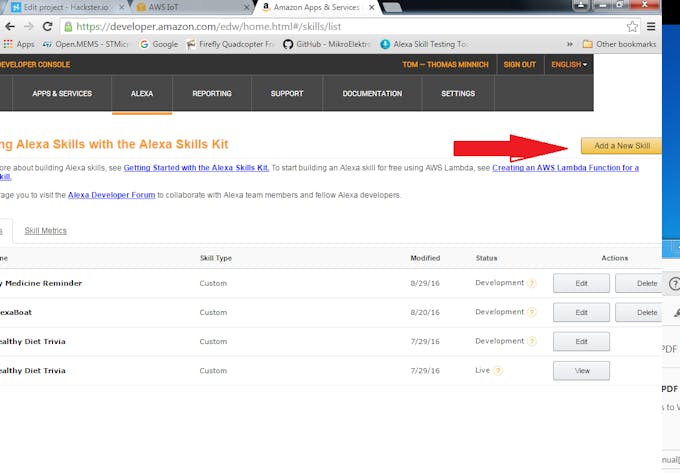Click the Modified column header
This screenshot has height=473, width=680.
click(425, 258)
